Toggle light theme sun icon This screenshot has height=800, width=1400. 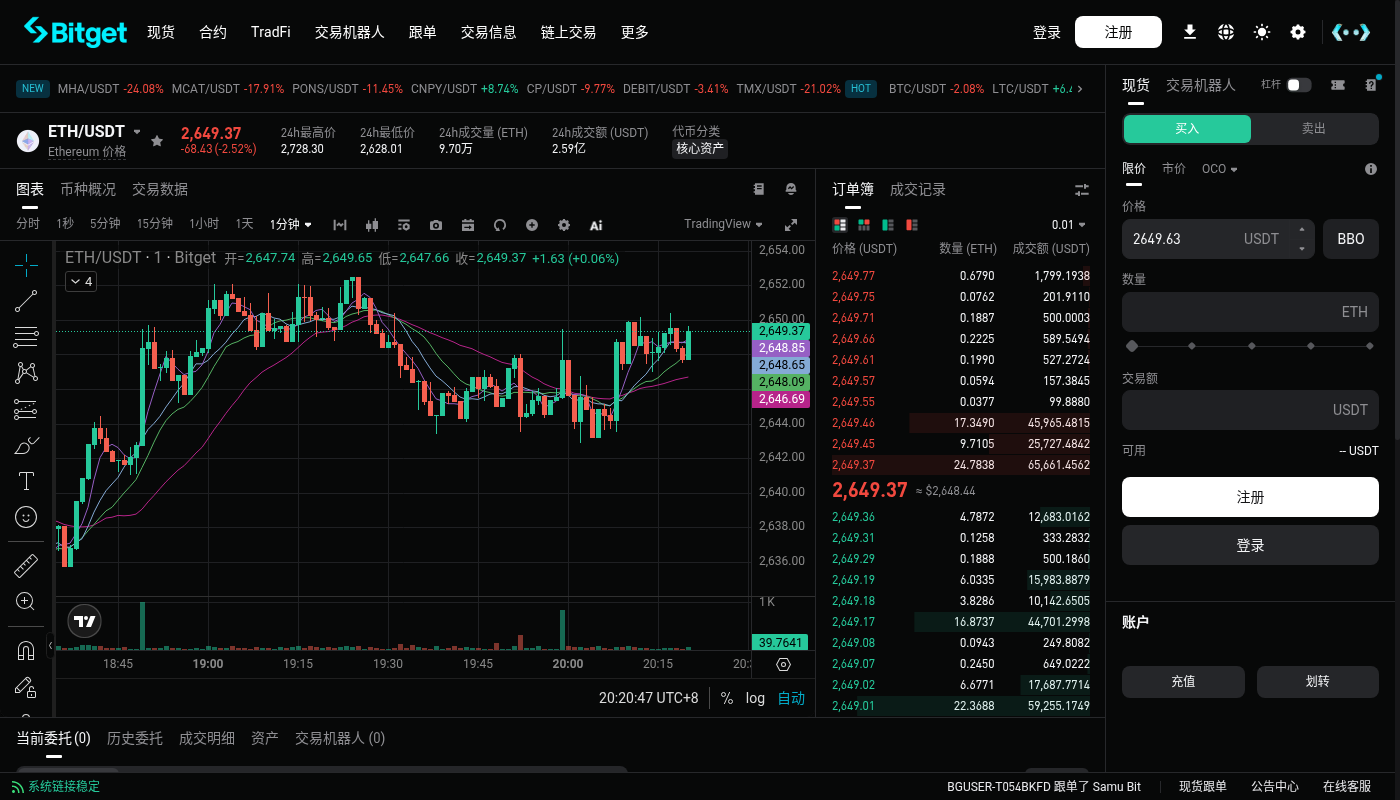[1262, 32]
